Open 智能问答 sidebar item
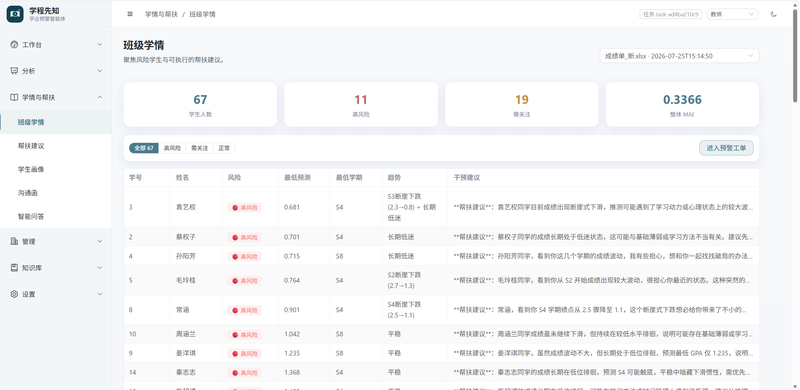The image size is (800, 390). point(56,216)
